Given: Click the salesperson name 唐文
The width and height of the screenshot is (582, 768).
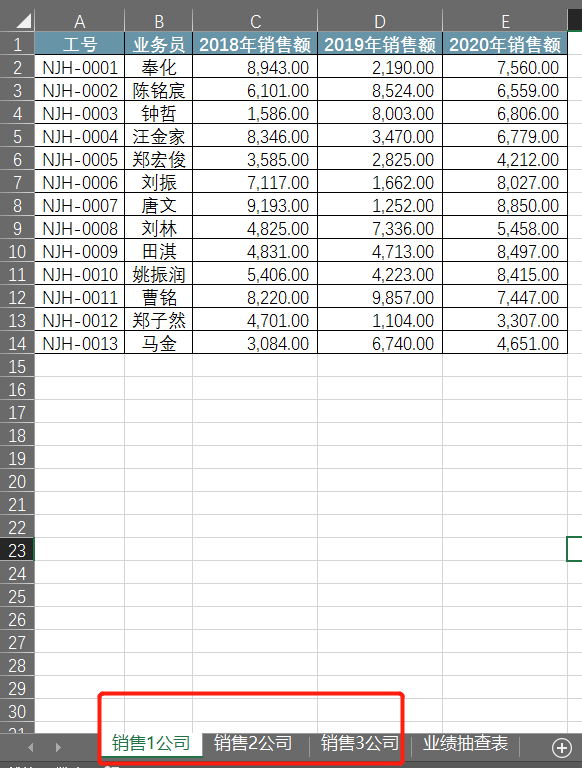Looking at the screenshot, I should pyautogui.click(x=159, y=206).
